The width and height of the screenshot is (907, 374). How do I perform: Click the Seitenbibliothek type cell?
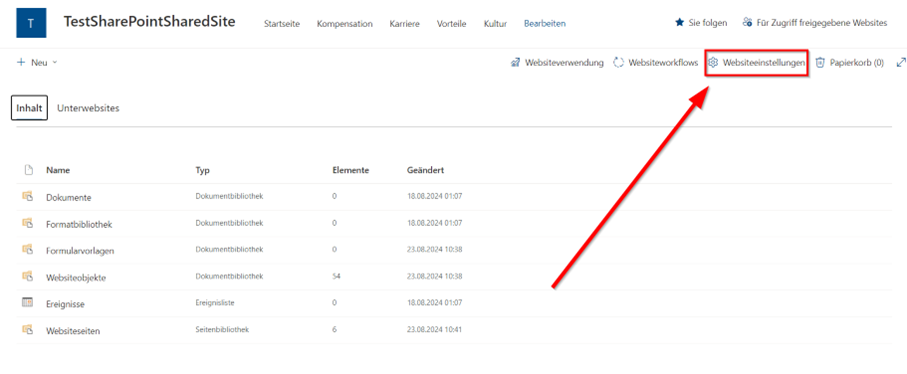[222, 329]
